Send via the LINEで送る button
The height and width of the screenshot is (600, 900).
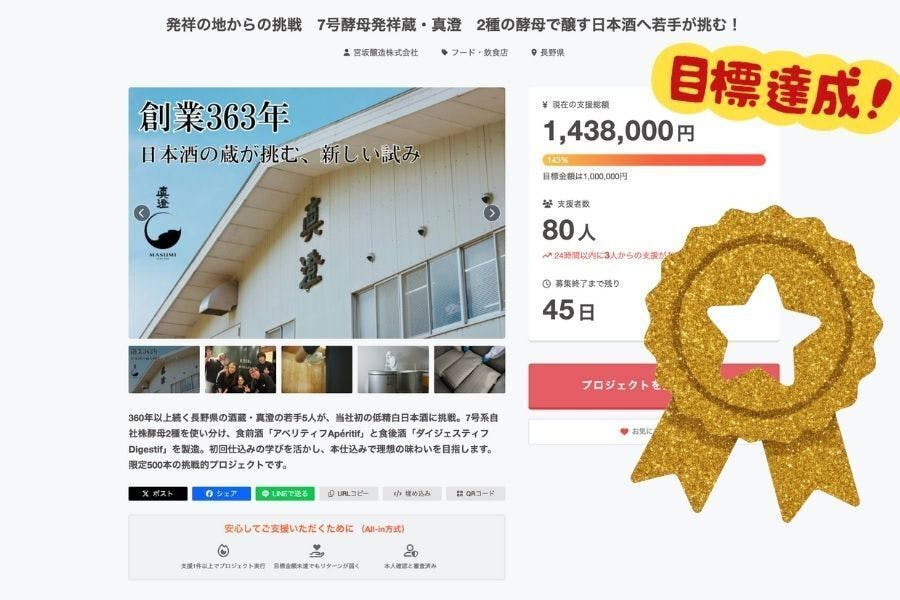click(x=285, y=494)
